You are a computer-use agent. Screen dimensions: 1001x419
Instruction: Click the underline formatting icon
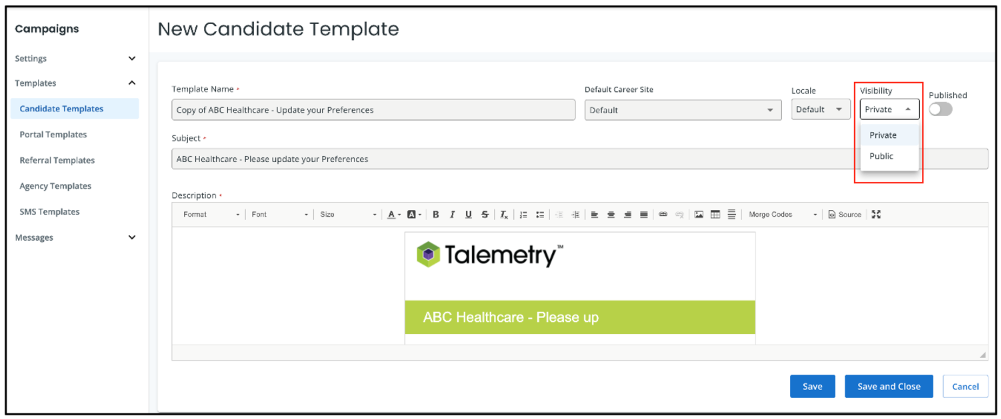tap(469, 215)
